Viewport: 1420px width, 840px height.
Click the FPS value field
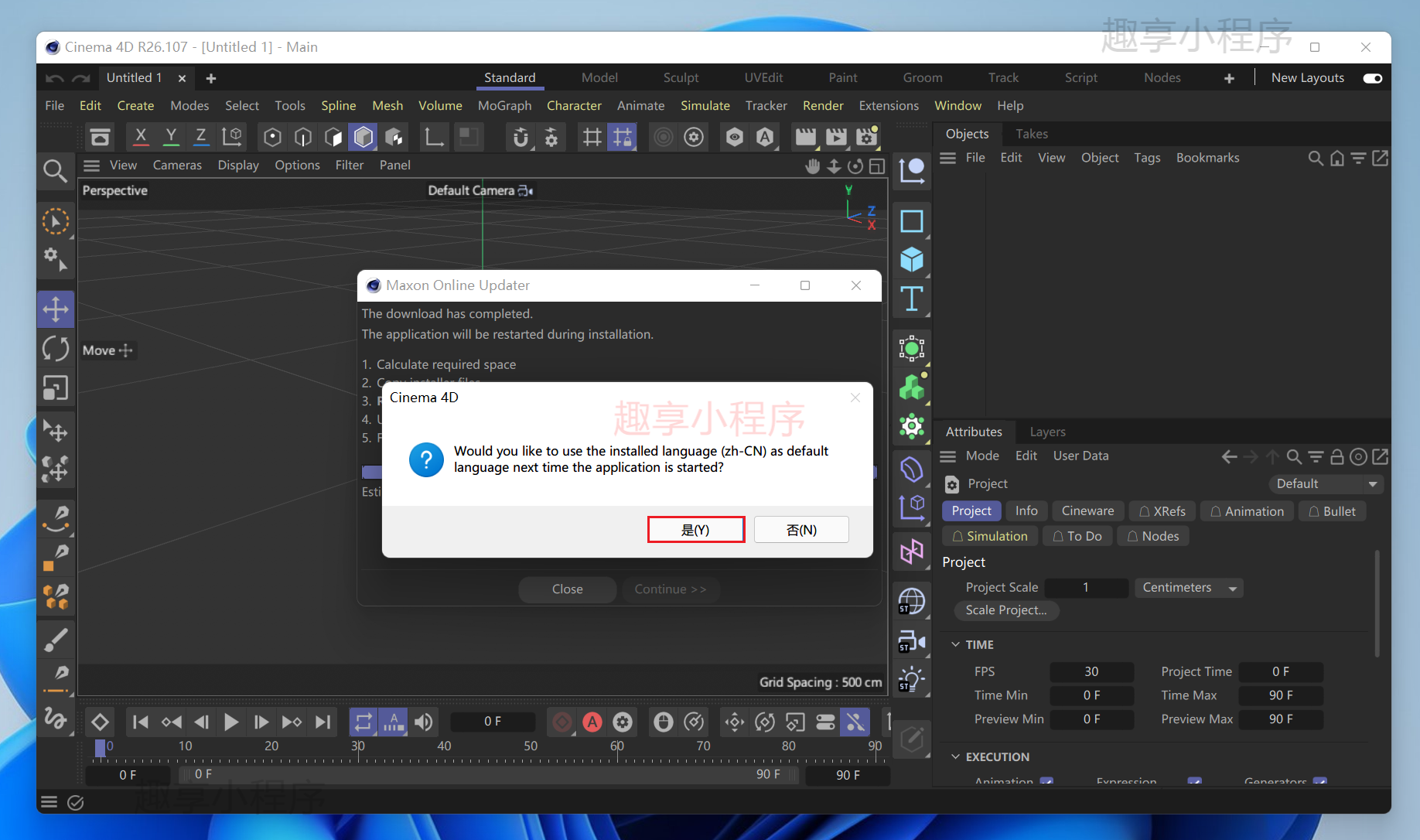[1091, 672]
